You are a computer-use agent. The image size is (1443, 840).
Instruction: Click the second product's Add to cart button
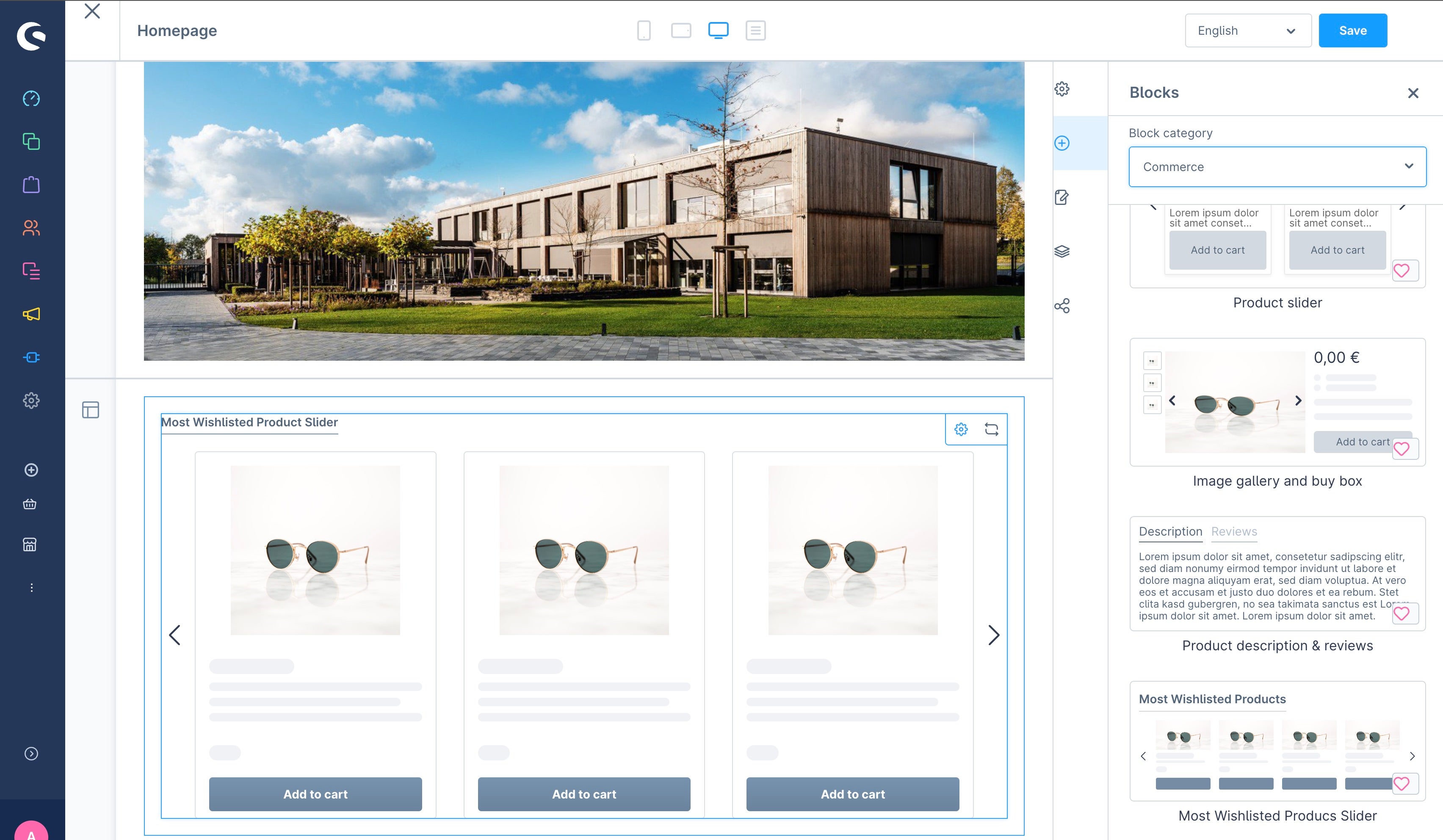(584, 794)
